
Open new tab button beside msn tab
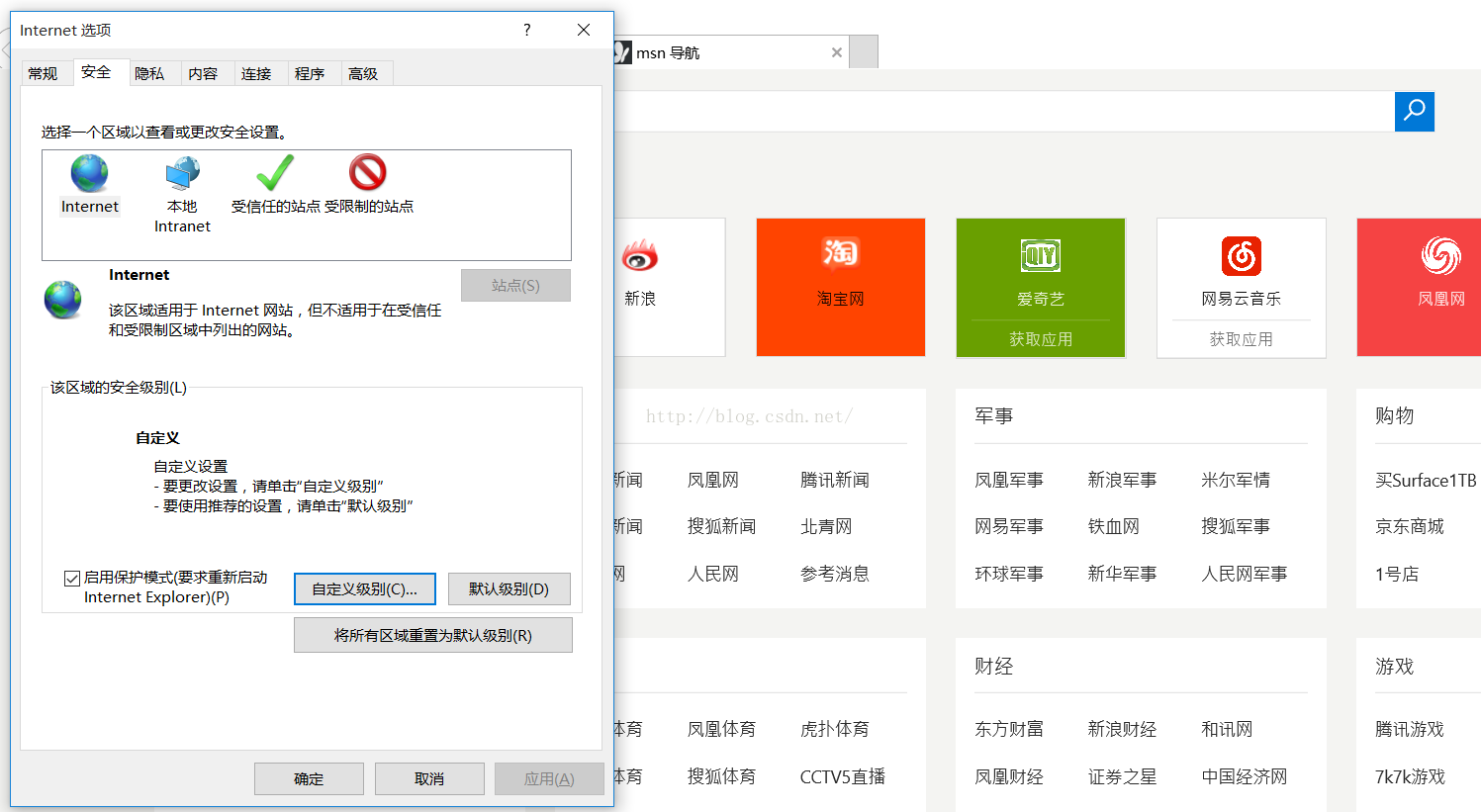point(864,51)
